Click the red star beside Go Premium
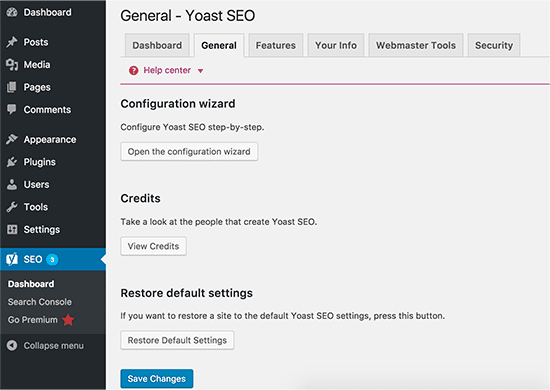 [x=68, y=320]
